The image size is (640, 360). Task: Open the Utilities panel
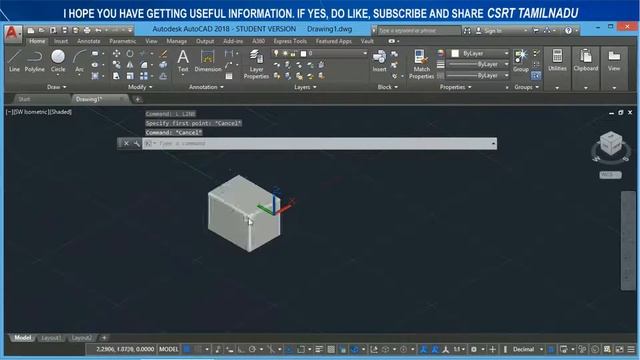pos(557,68)
